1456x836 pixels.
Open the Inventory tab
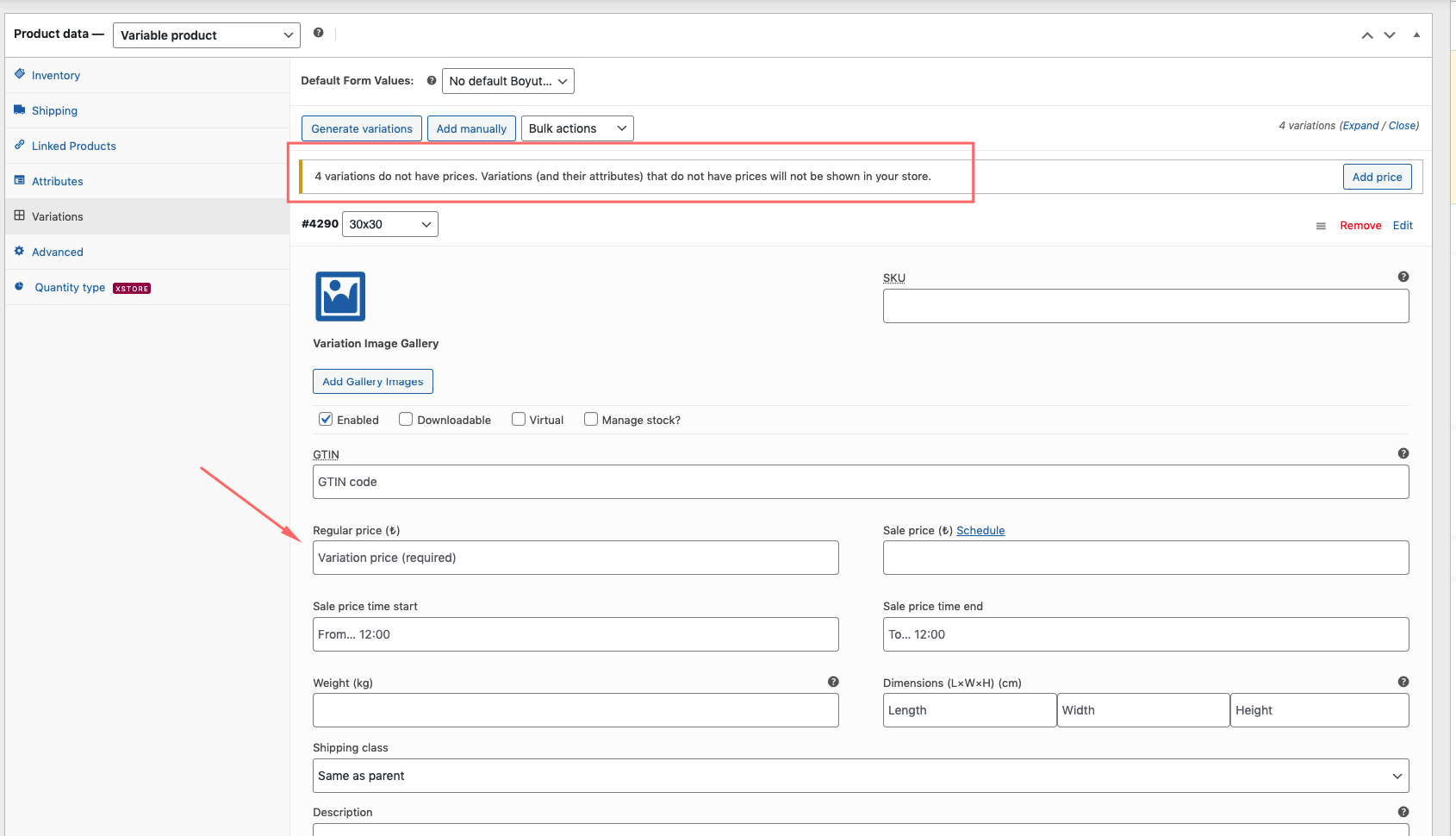pos(147,75)
